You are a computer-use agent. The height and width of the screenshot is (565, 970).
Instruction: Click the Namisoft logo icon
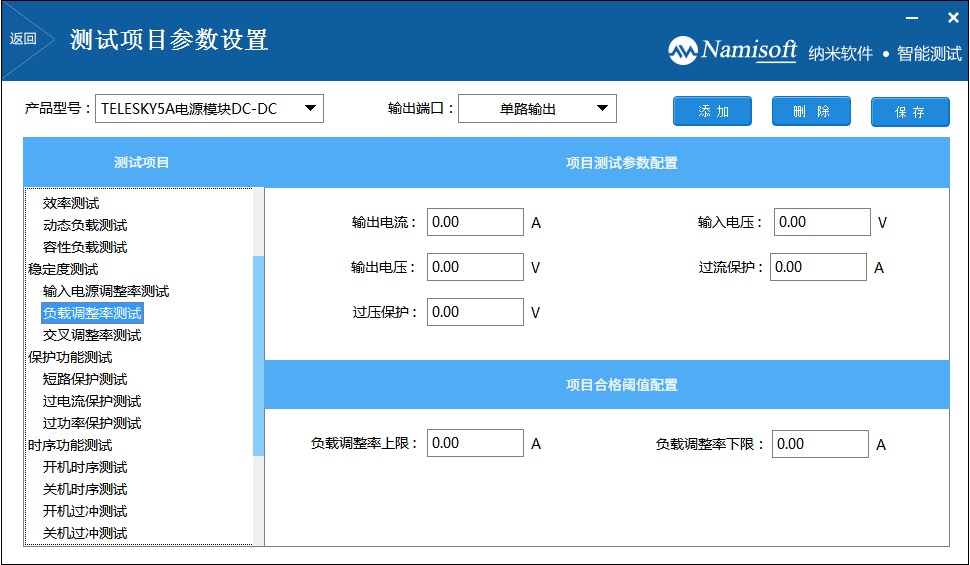(683, 50)
